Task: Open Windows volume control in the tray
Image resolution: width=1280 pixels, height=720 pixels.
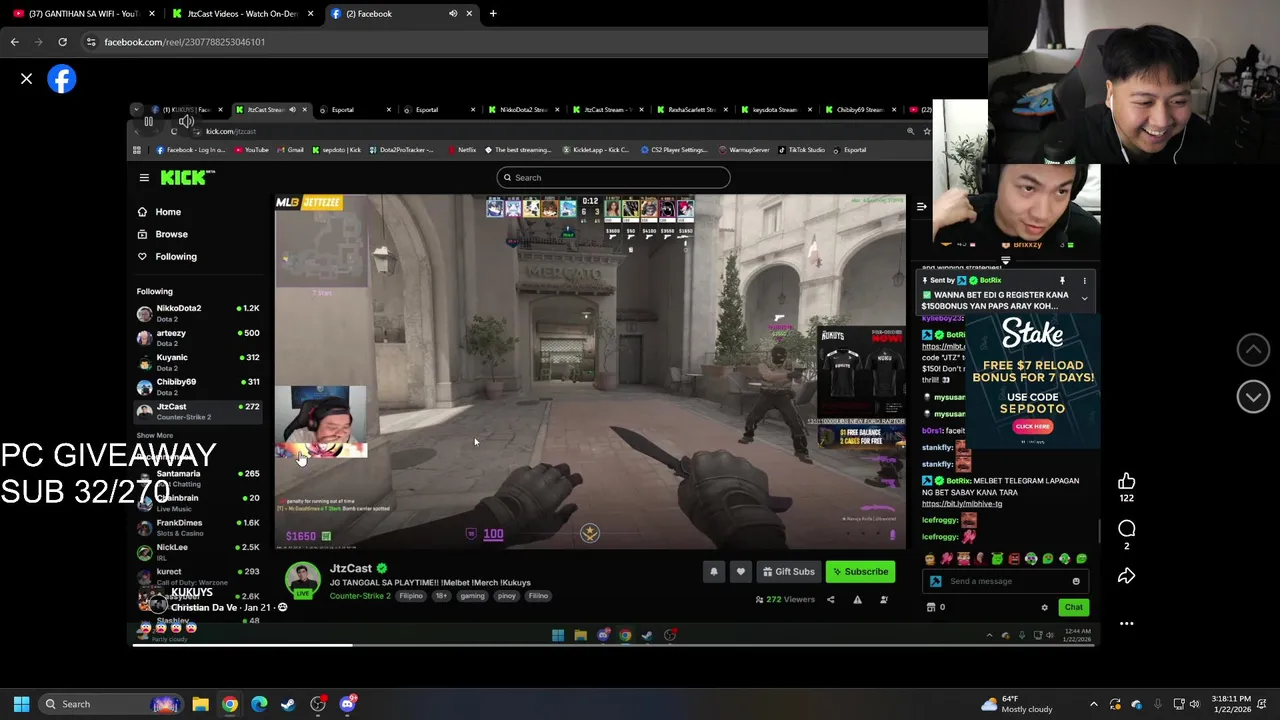Action: click(1194, 704)
